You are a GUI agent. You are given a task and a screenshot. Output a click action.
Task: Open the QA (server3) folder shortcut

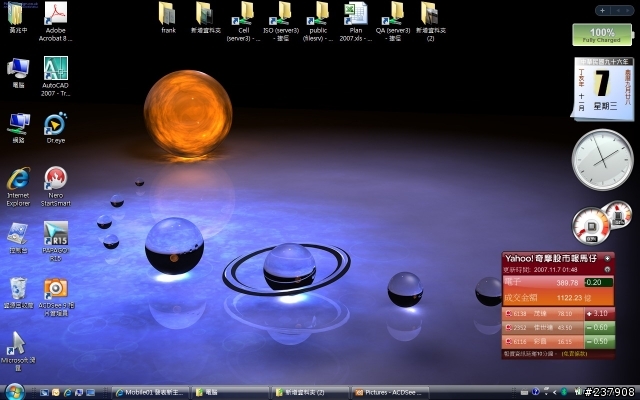point(393,21)
